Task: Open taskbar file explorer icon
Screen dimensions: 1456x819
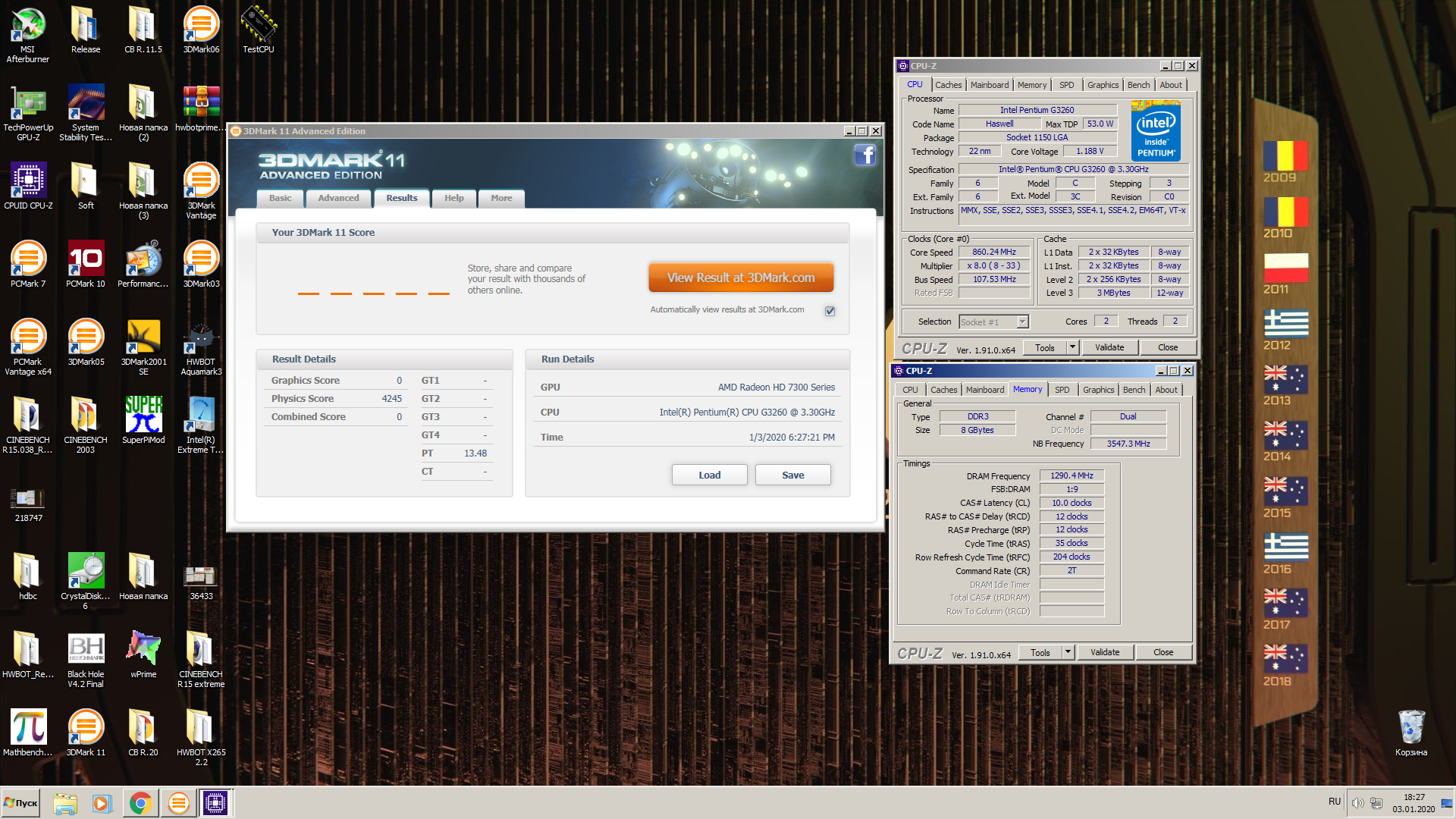Action: [x=65, y=803]
